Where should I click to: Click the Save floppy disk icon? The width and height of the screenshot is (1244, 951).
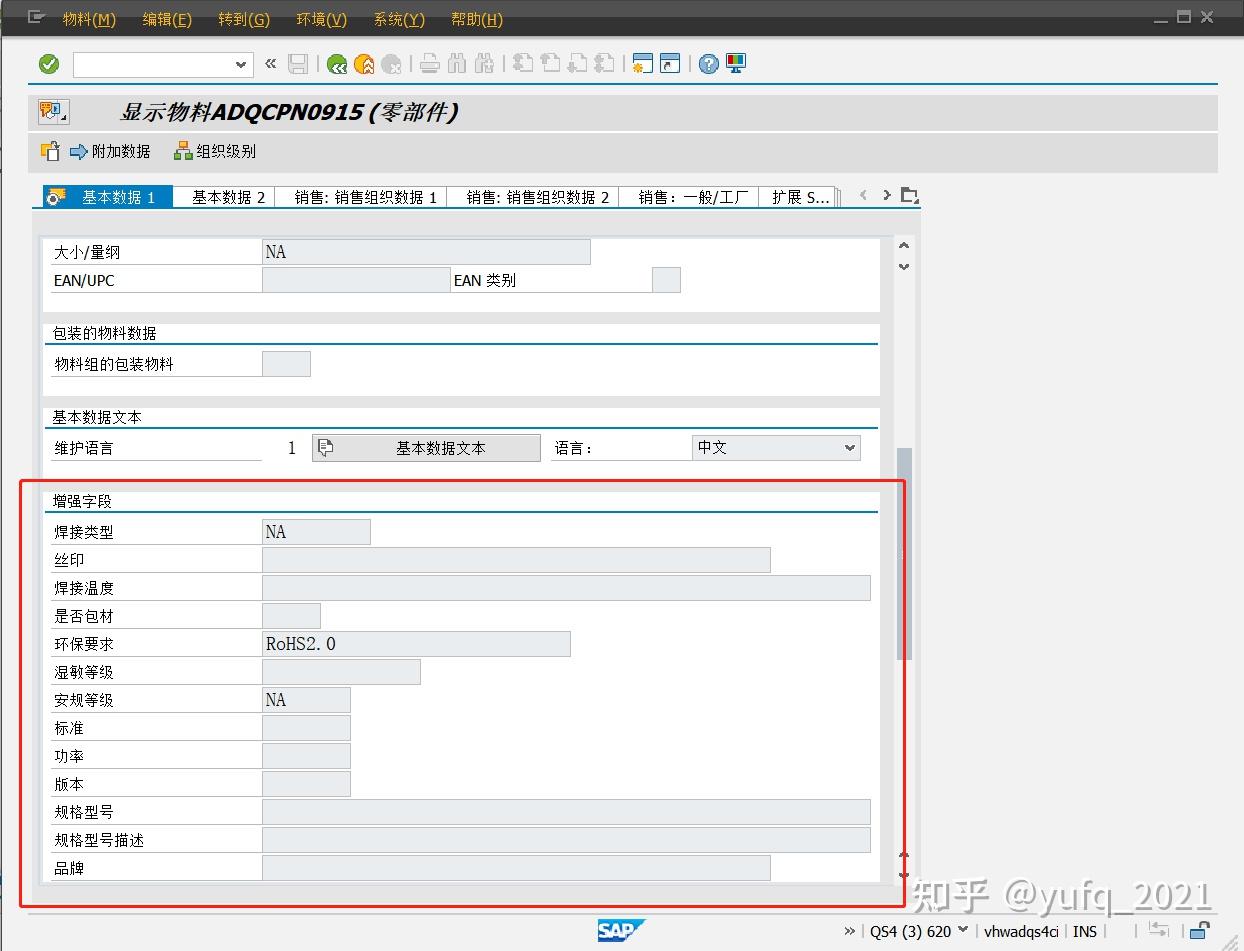click(x=298, y=64)
